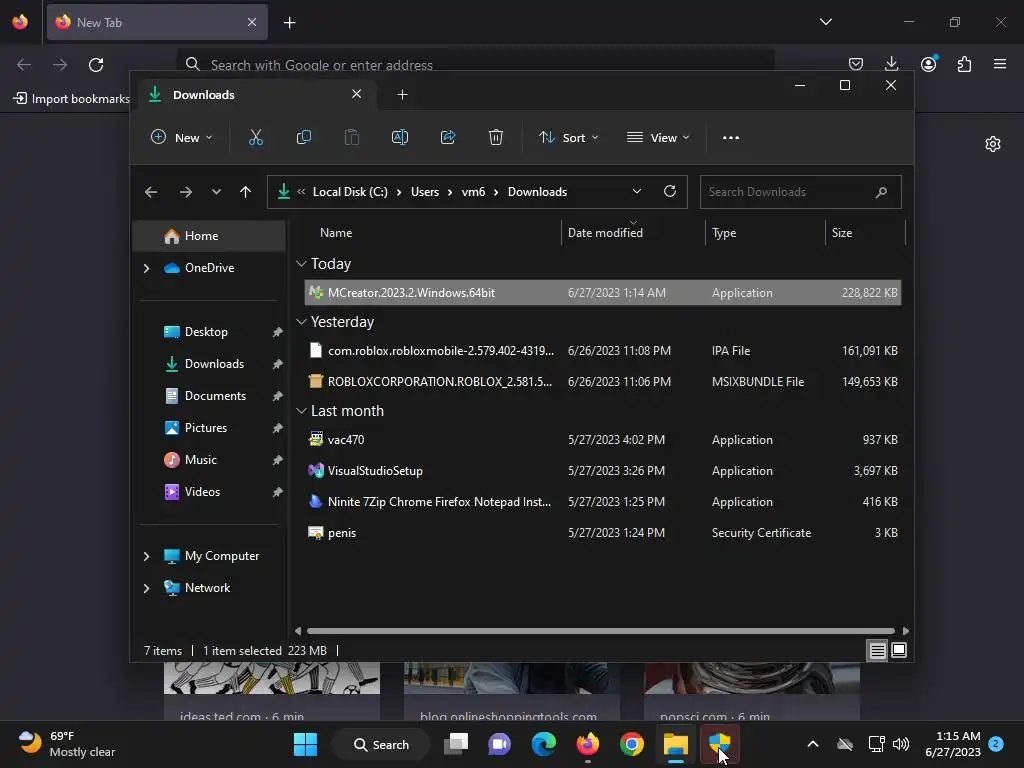Click the Paste clipboard icon
This screenshot has width=1024, height=768.
[352, 137]
